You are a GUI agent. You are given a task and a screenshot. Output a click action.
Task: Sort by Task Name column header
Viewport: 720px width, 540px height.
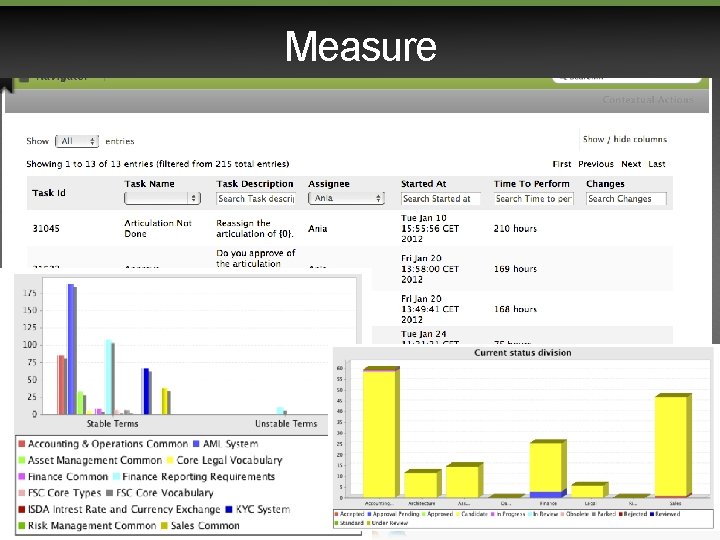pos(149,184)
